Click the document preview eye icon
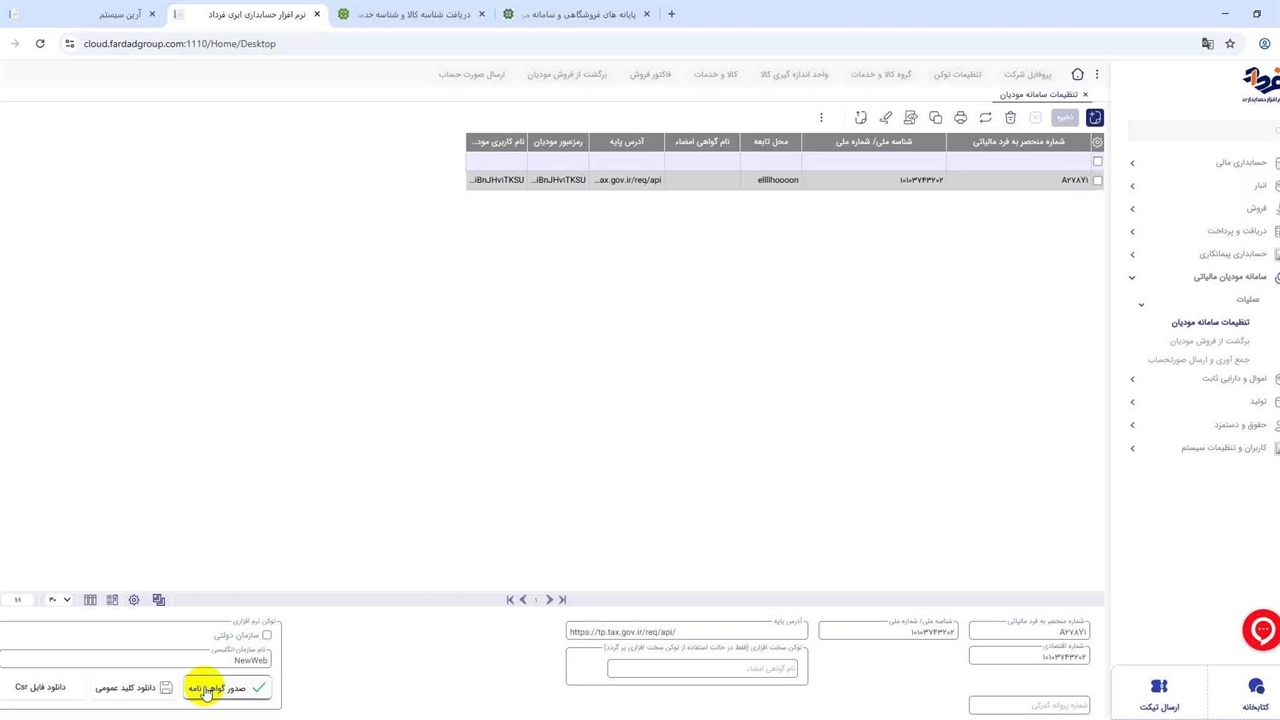This screenshot has height=720, width=1280. click(910, 118)
